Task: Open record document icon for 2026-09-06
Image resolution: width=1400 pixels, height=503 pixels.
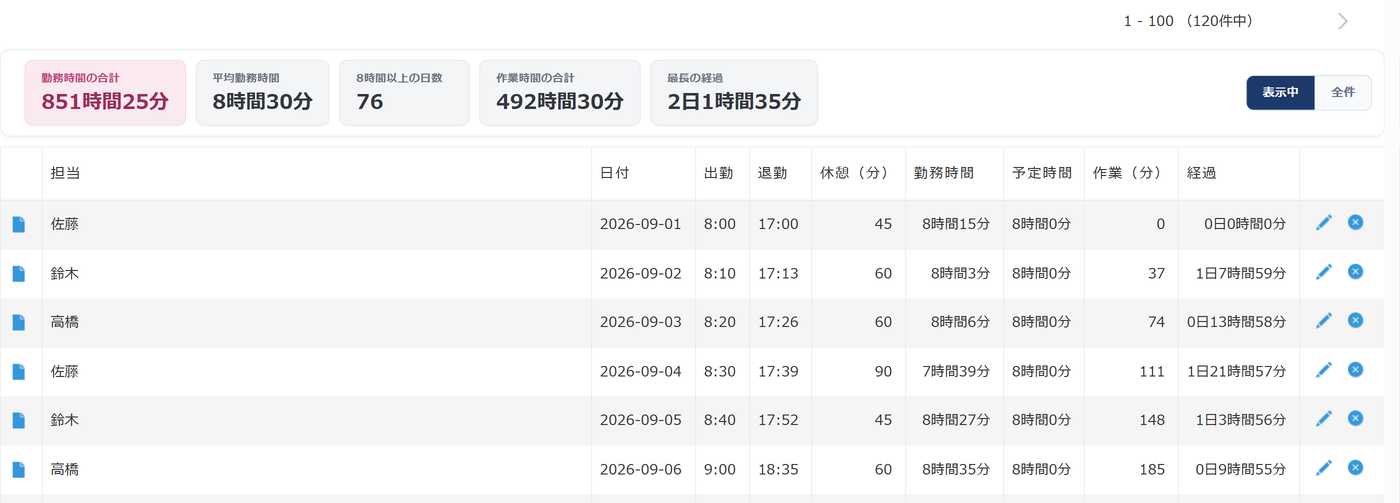Action: [18, 469]
